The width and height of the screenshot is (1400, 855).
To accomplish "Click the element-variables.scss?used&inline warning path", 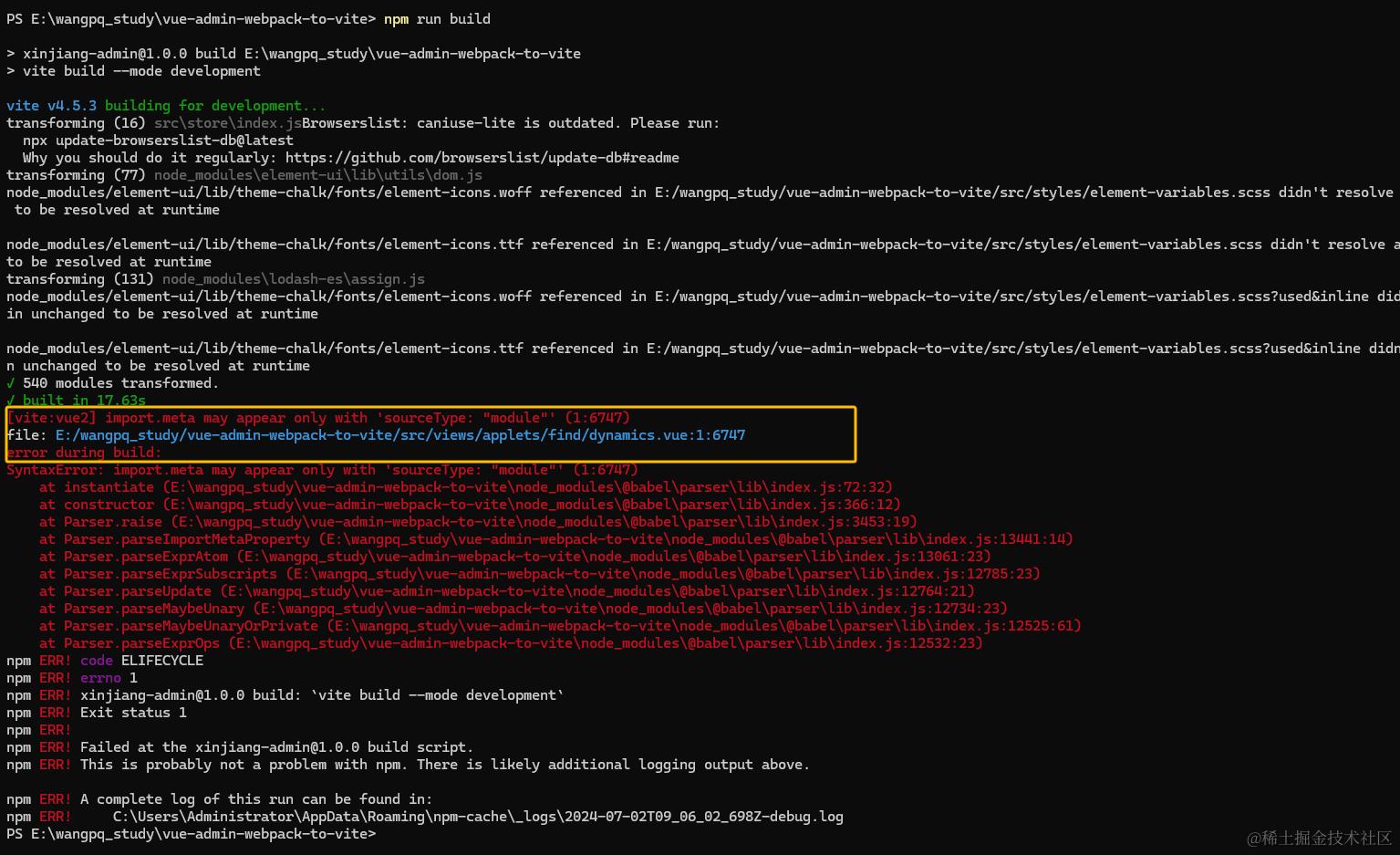I will [638, 296].
